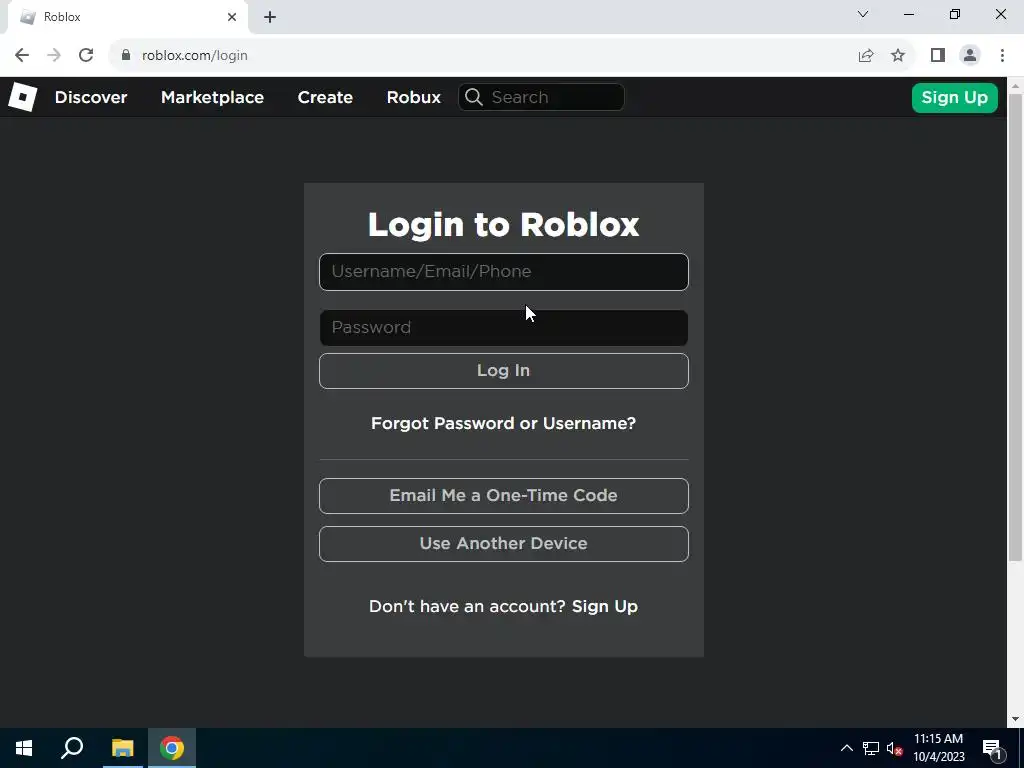The width and height of the screenshot is (1024, 768).
Task: Click the muted volume tray icon
Action: coord(894,748)
